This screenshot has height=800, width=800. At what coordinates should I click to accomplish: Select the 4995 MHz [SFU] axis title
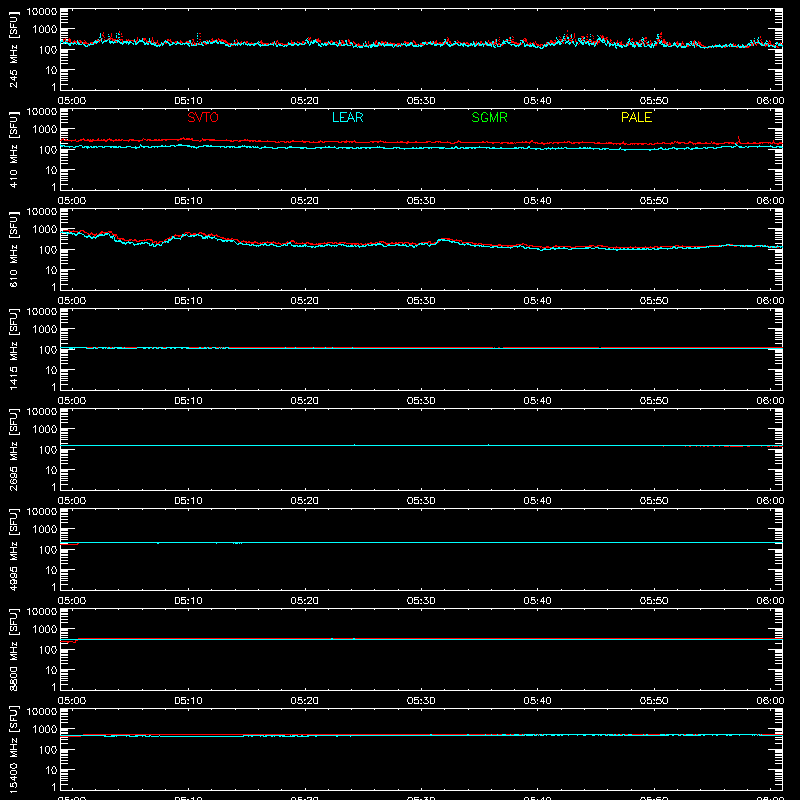(13, 549)
